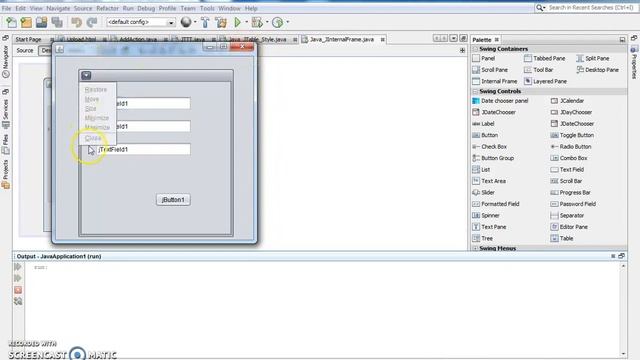Switch to the Java_JInternalFrame.java tab
Image resolution: width=640 pixels, height=360 pixels.
coord(342,40)
